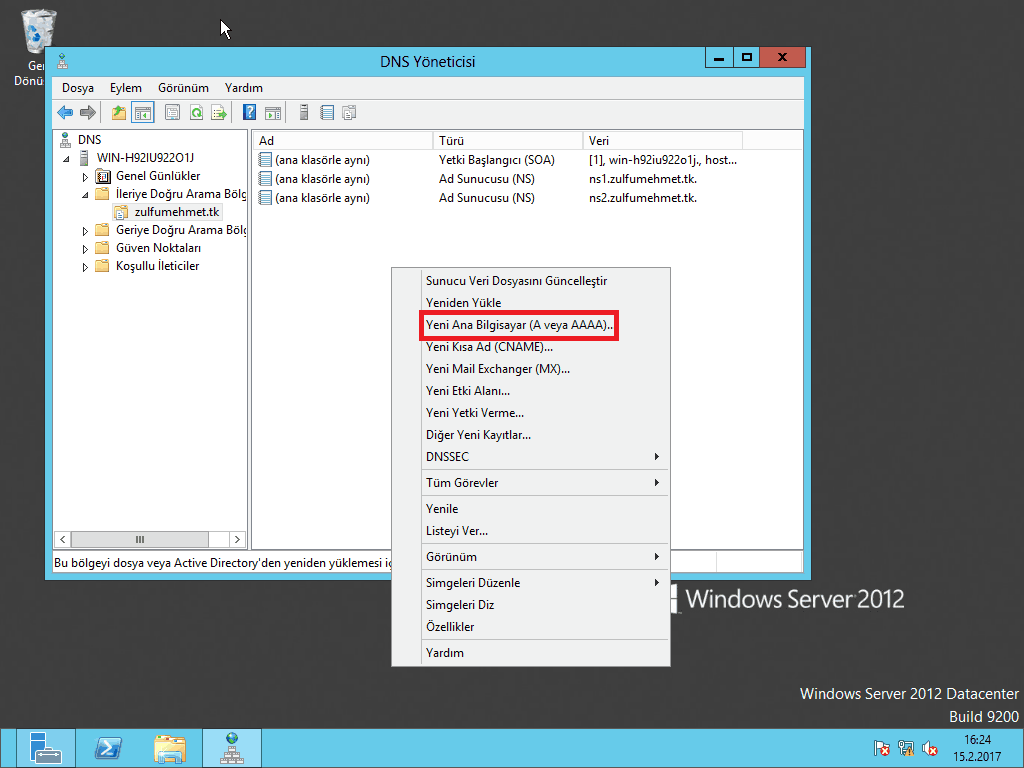Screen dimensions: 1024x768
Task: Choose Yeni Kısa Ad (CNAME)
Action: coord(531,347)
